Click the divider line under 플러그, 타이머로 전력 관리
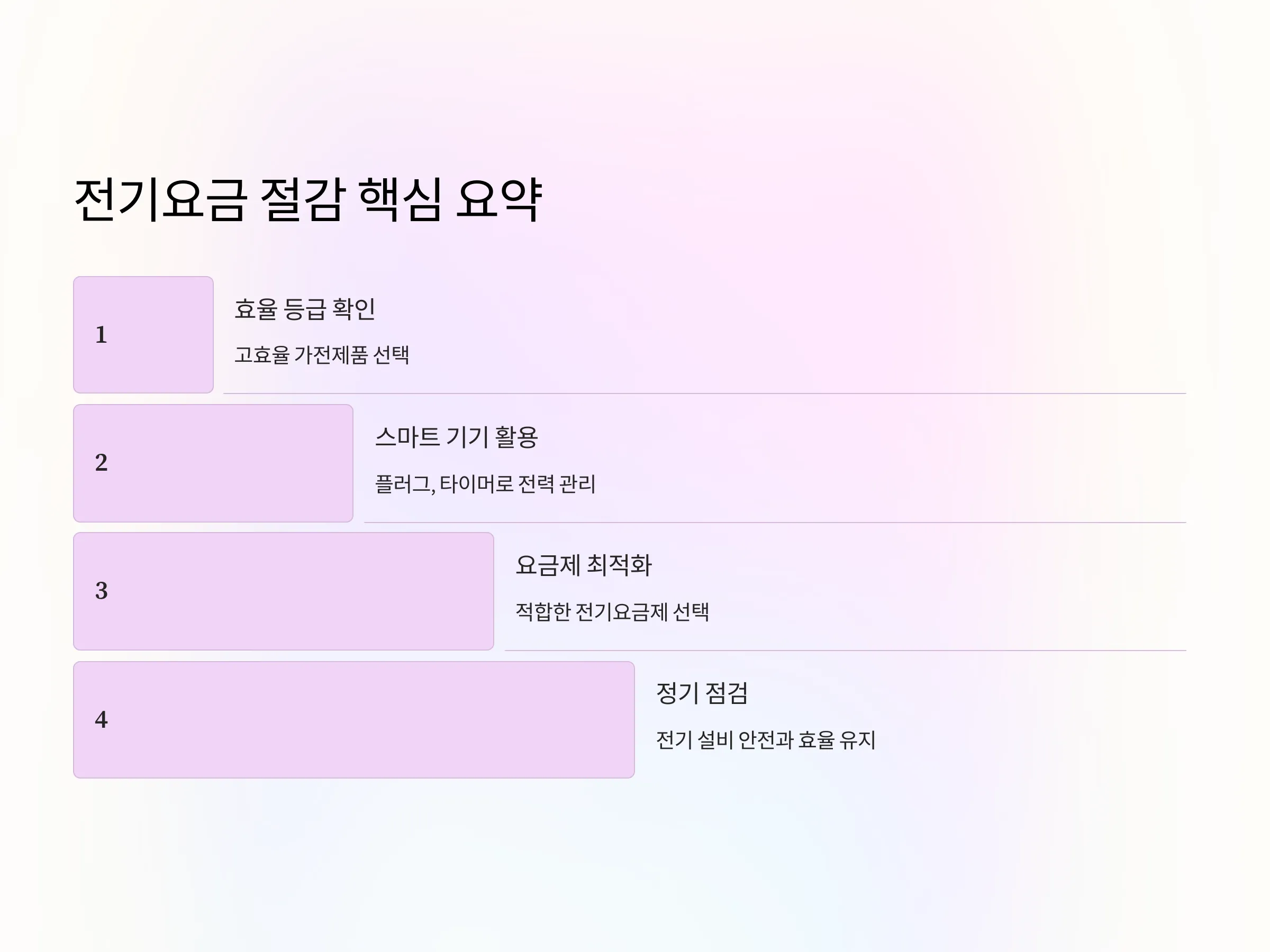The height and width of the screenshot is (952, 1270). 775,522
